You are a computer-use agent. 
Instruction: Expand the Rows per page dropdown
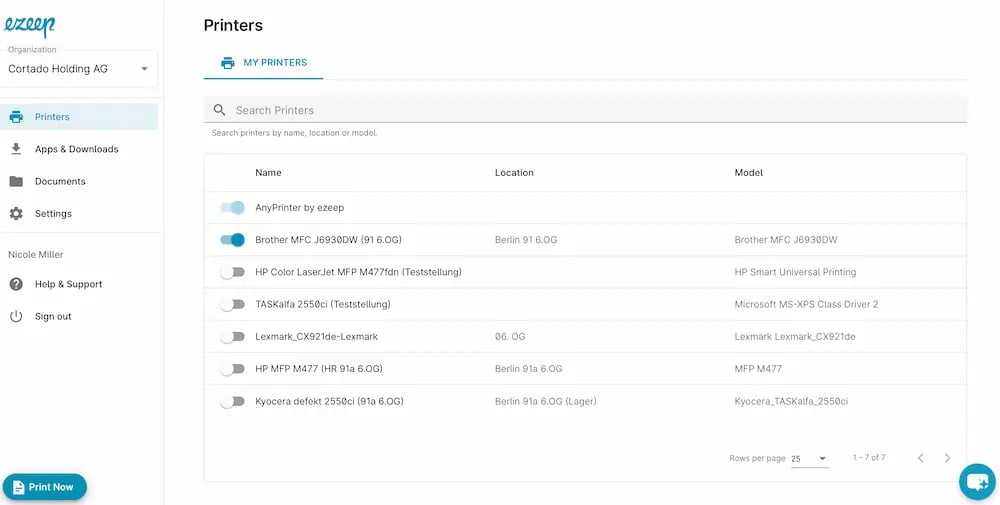[809, 458]
